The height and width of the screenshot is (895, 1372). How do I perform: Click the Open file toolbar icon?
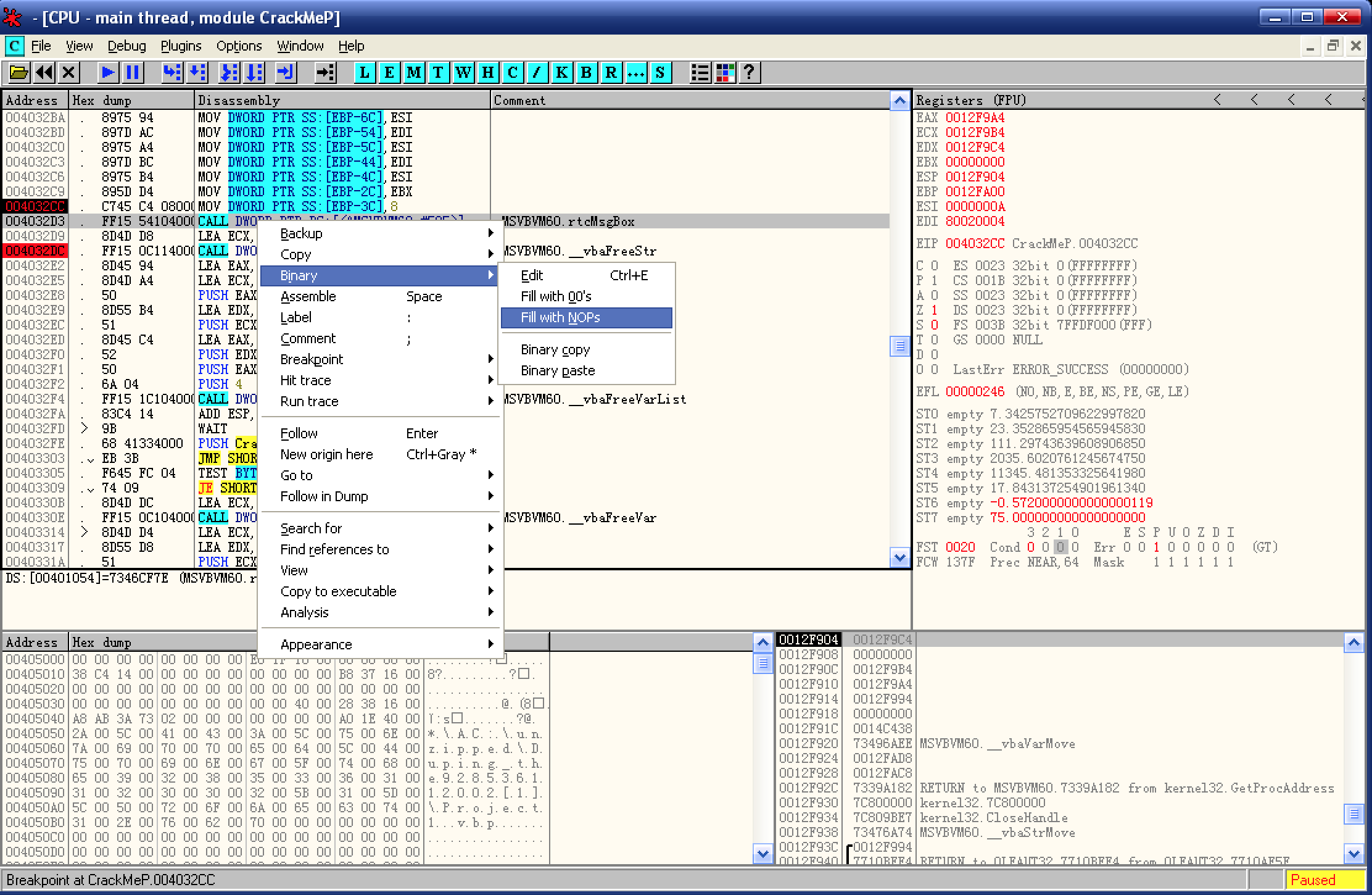[19, 73]
